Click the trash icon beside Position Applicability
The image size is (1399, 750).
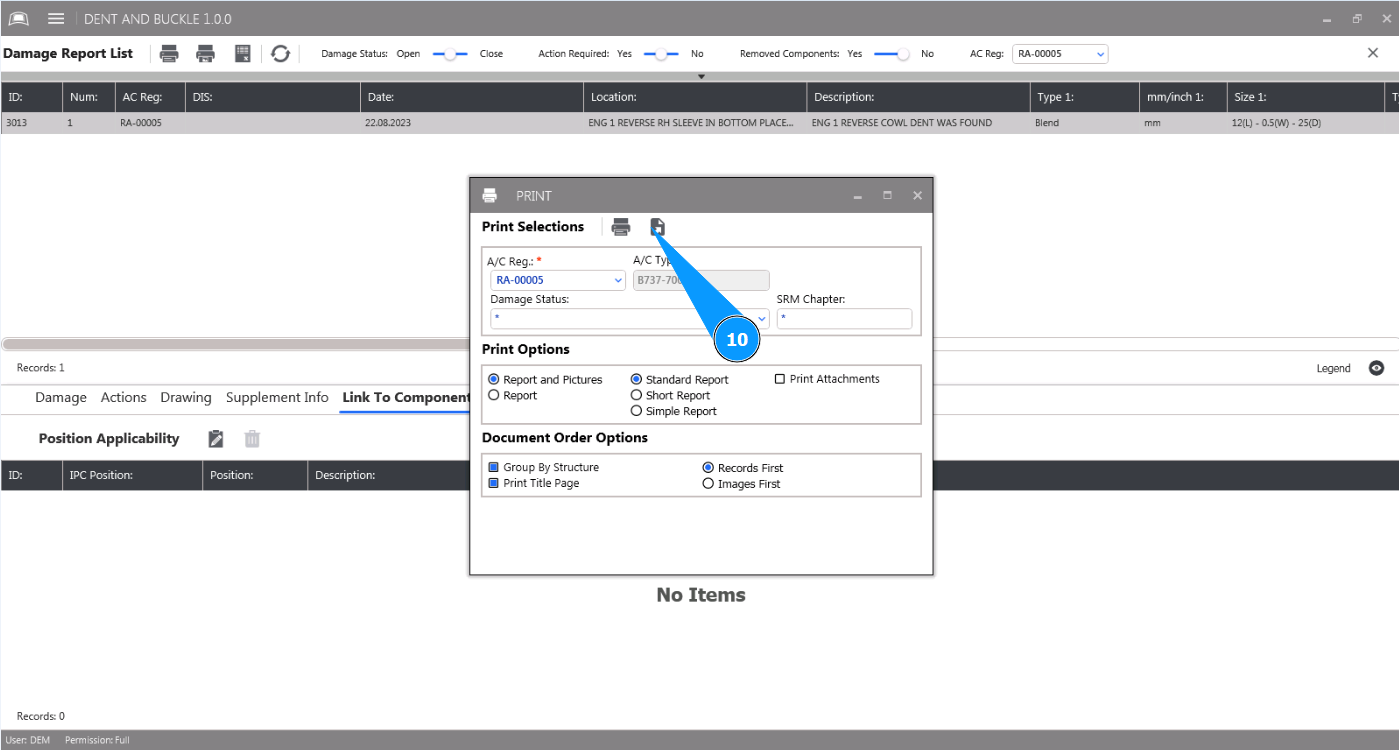[x=253, y=438]
